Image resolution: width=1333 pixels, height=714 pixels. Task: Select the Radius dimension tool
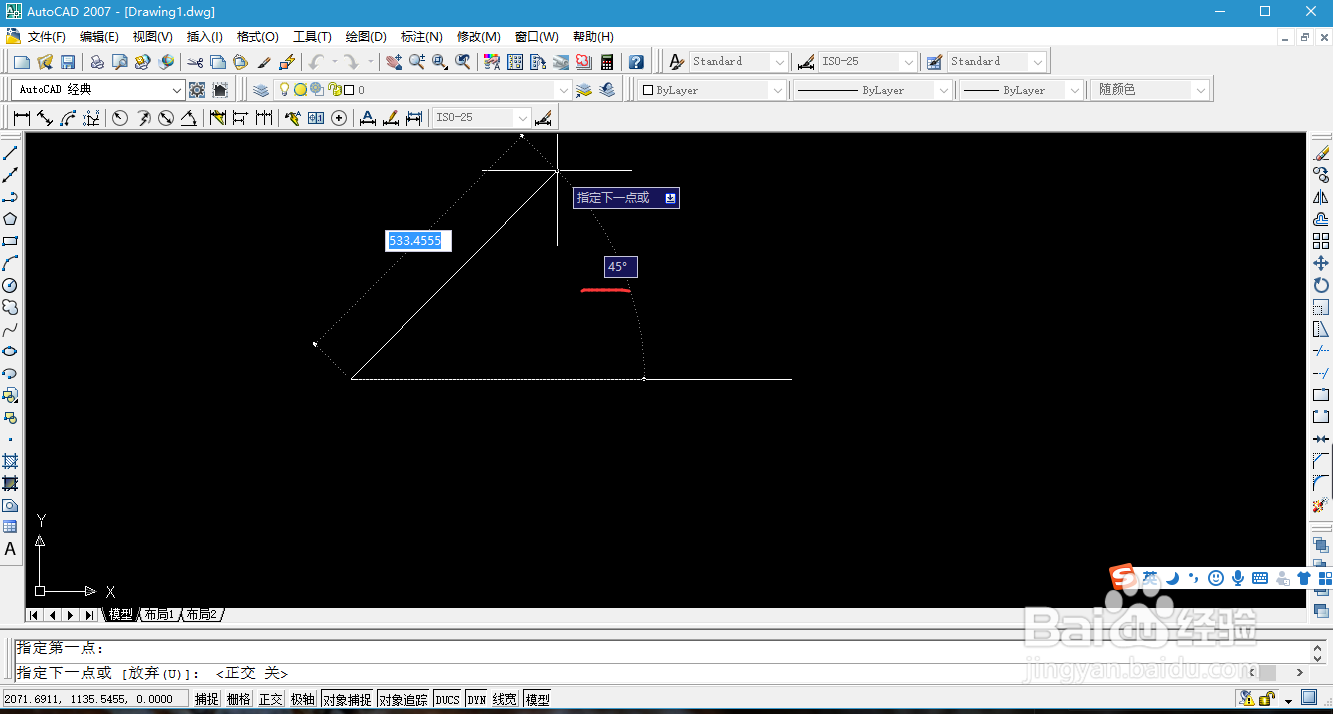(120, 118)
